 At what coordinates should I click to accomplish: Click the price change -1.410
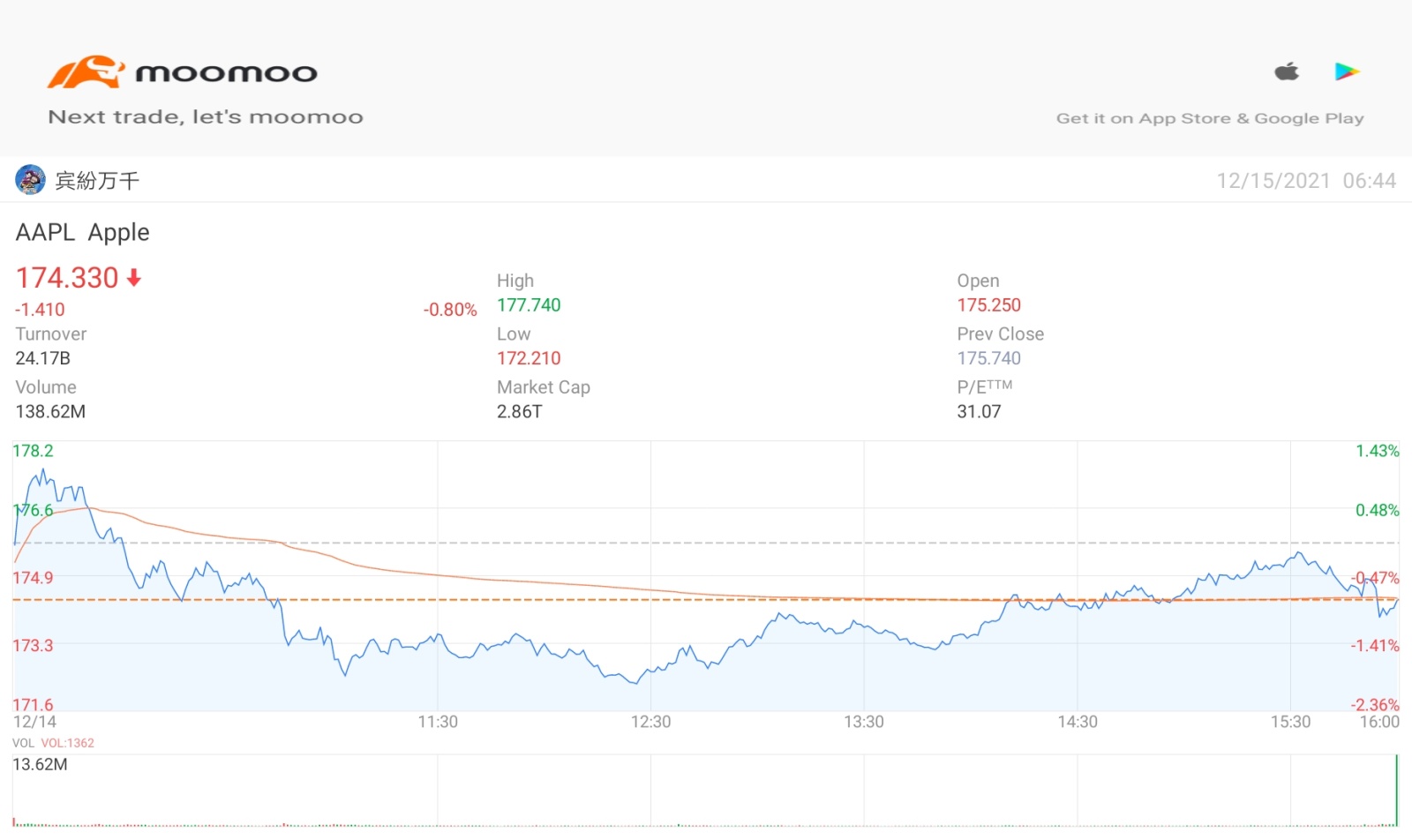pyautogui.click(x=40, y=310)
